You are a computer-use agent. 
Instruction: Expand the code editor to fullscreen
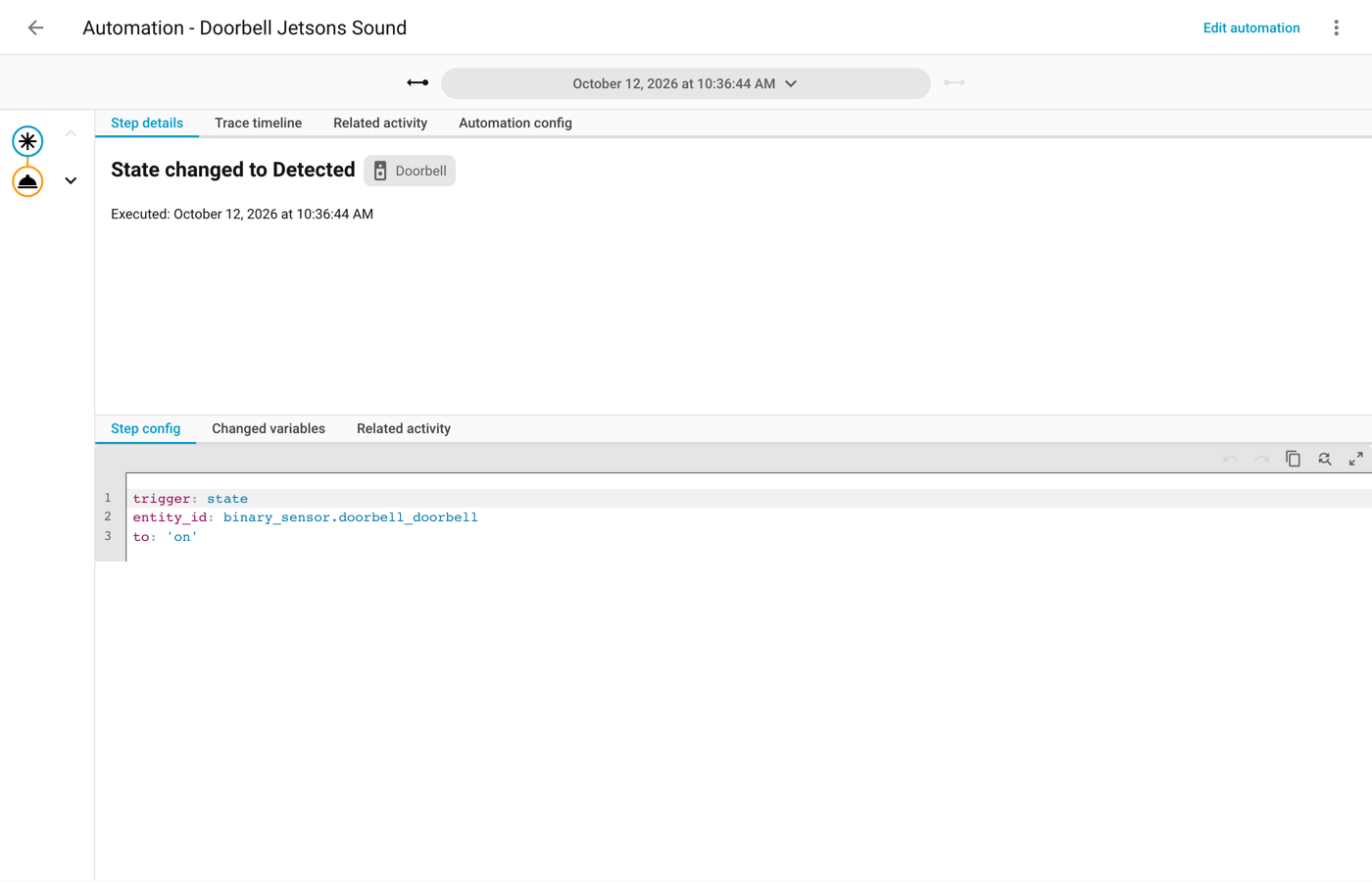tap(1355, 459)
